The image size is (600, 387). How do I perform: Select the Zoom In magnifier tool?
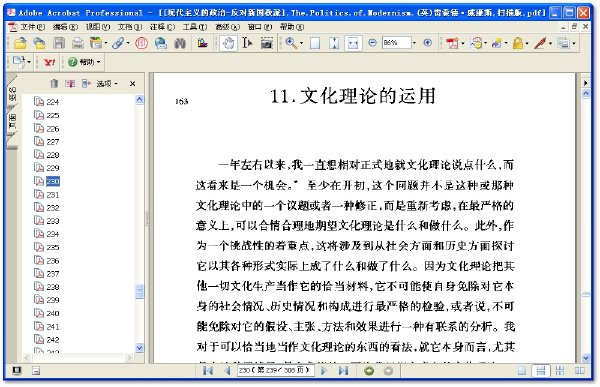tap(291, 43)
